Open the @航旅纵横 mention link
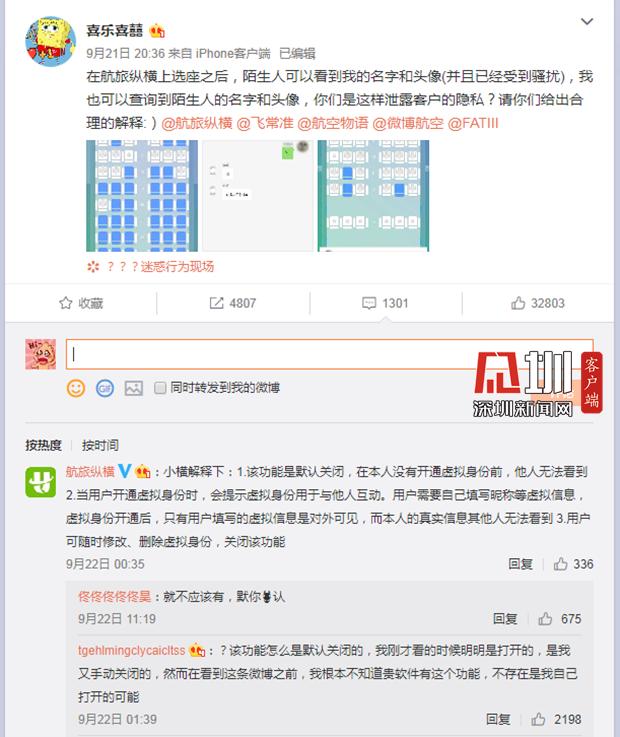 click(197, 123)
